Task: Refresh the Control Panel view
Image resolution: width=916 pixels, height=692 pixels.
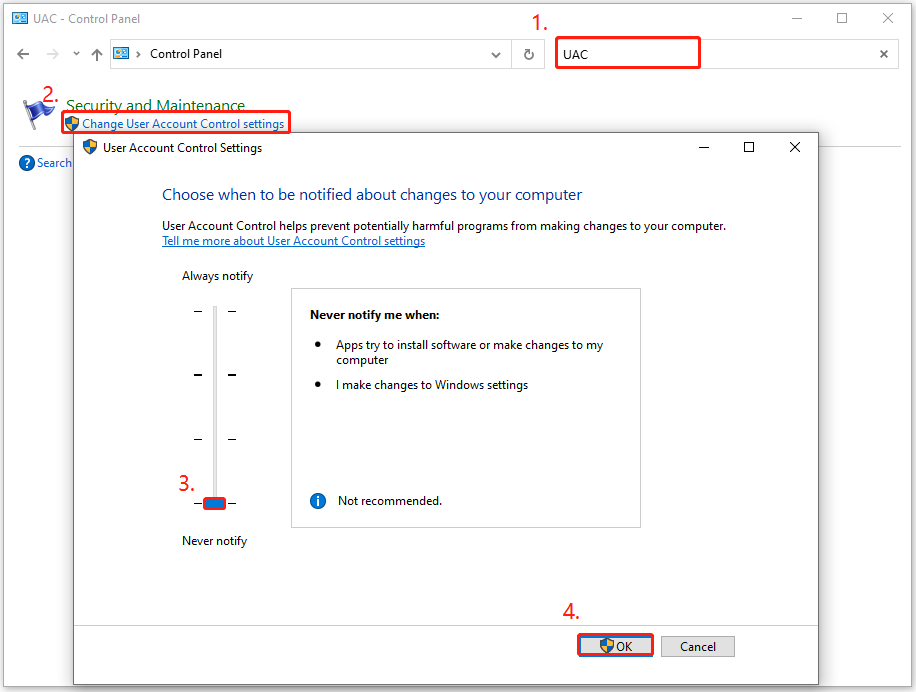Action: (529, 54)
